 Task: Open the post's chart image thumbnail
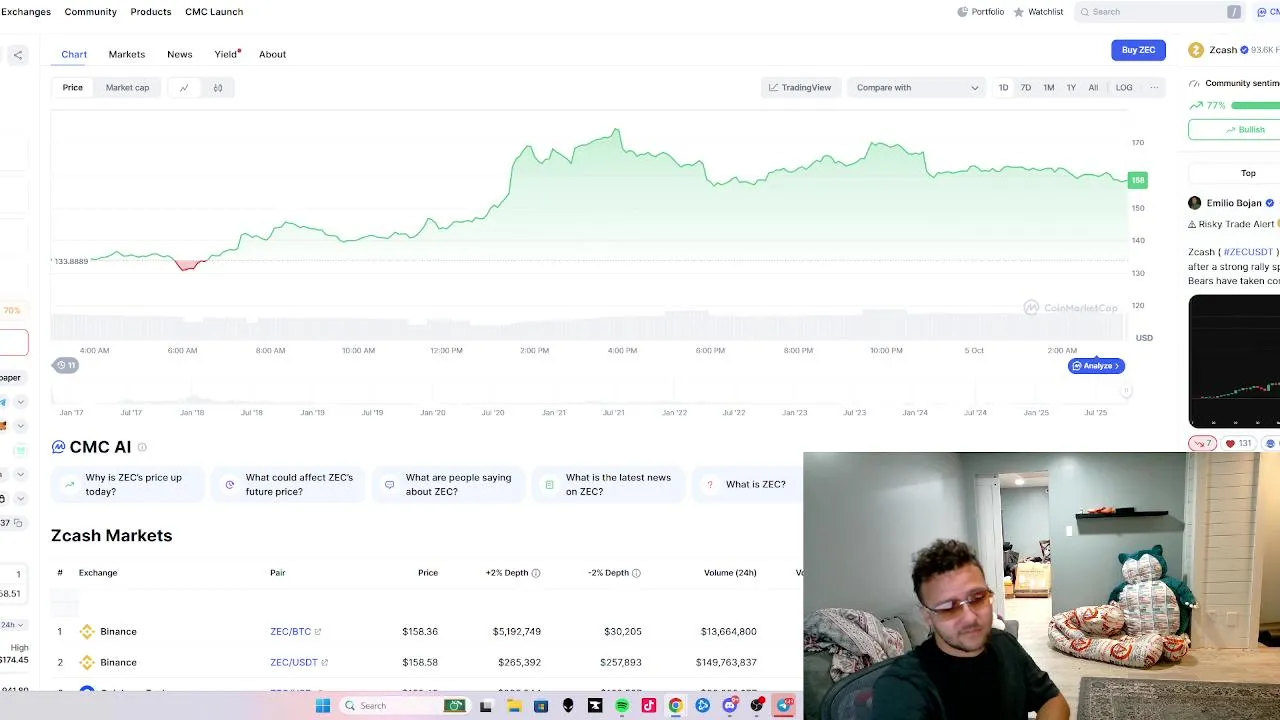[x=1234, y=361]
